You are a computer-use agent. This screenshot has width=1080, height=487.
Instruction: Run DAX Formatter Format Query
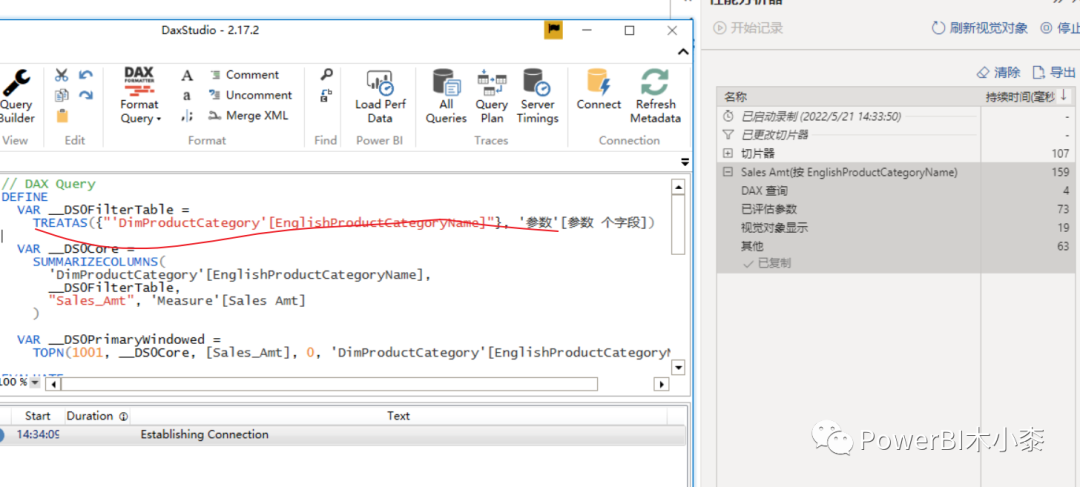tap(140, 96)
